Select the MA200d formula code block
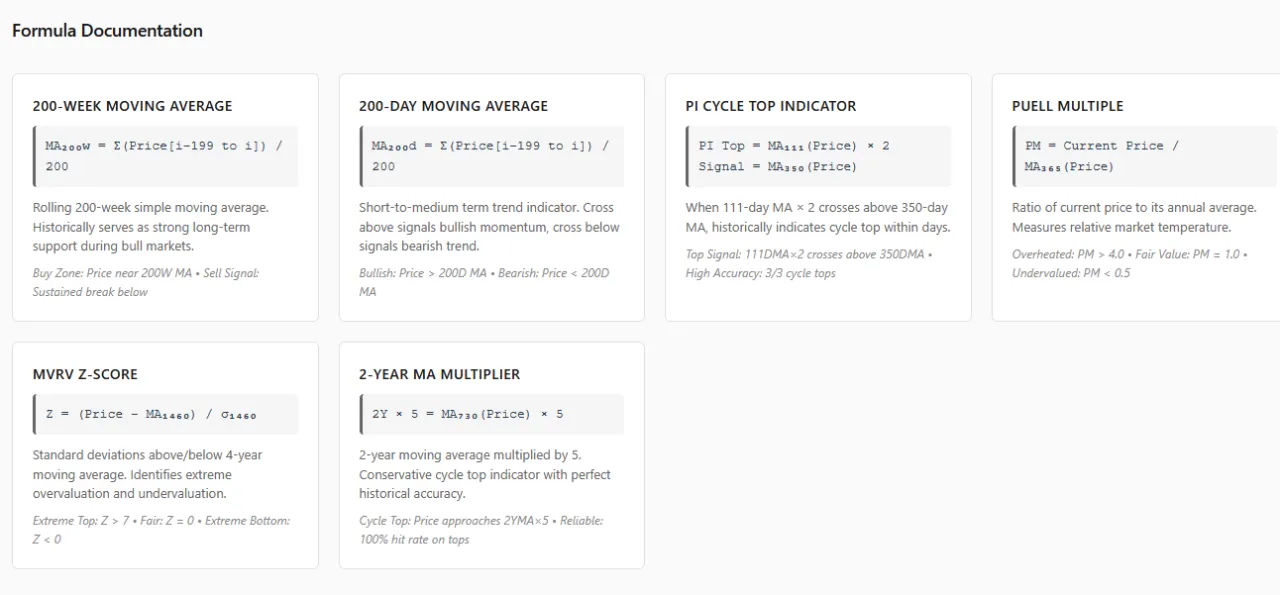Image resolution: width=1280 pixels, height=595 pixels. pyautogui.click(x=491, y=156)
